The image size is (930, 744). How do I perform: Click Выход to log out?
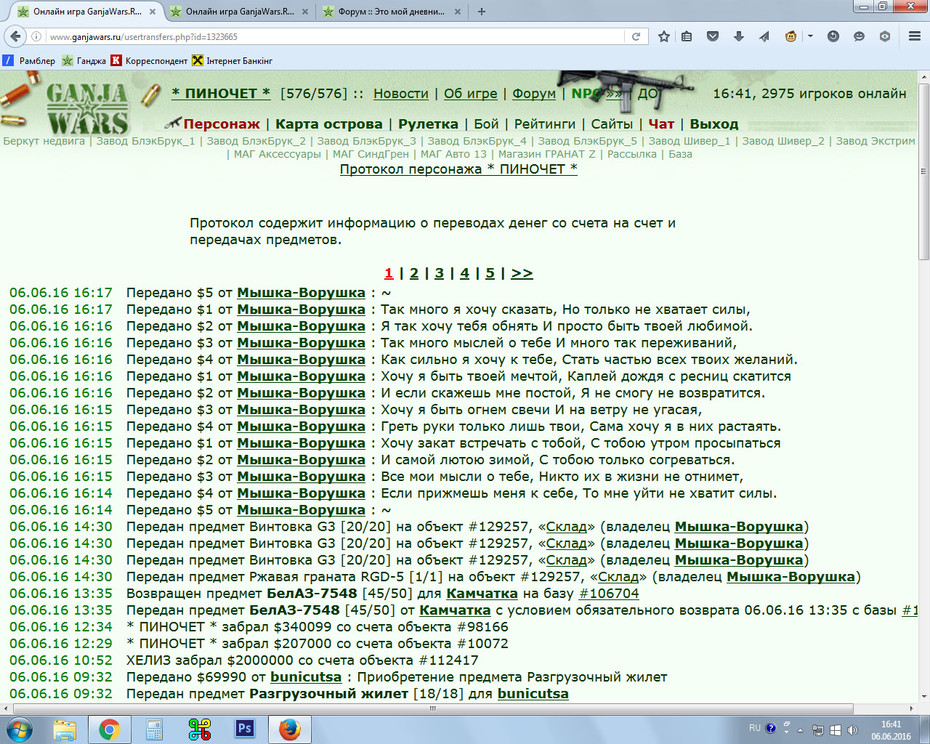click(714, 124)
